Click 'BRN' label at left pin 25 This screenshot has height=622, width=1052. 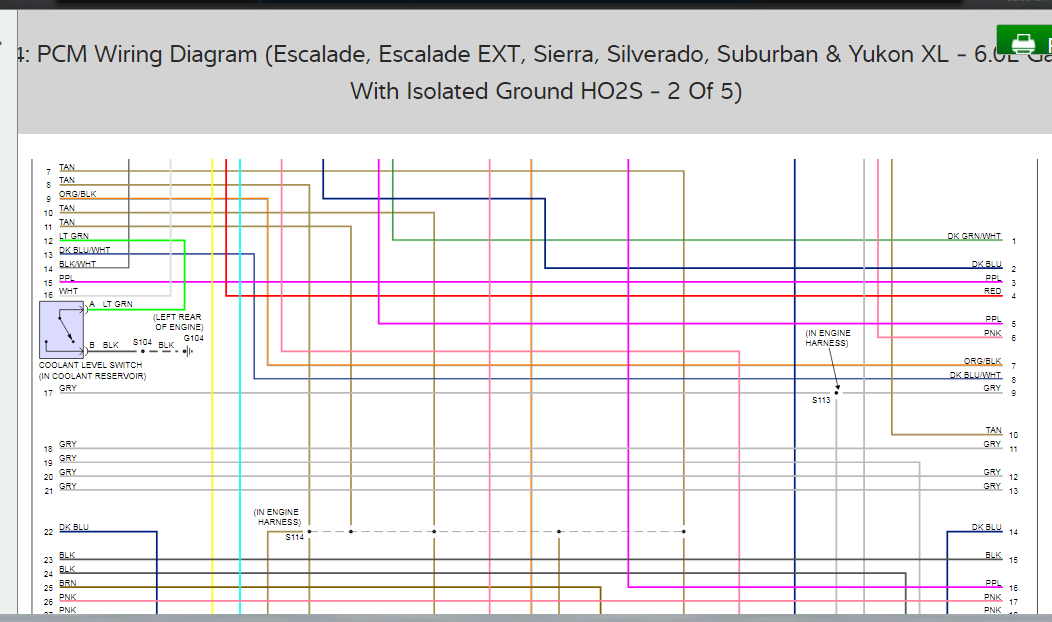click(x=68, y=583)
